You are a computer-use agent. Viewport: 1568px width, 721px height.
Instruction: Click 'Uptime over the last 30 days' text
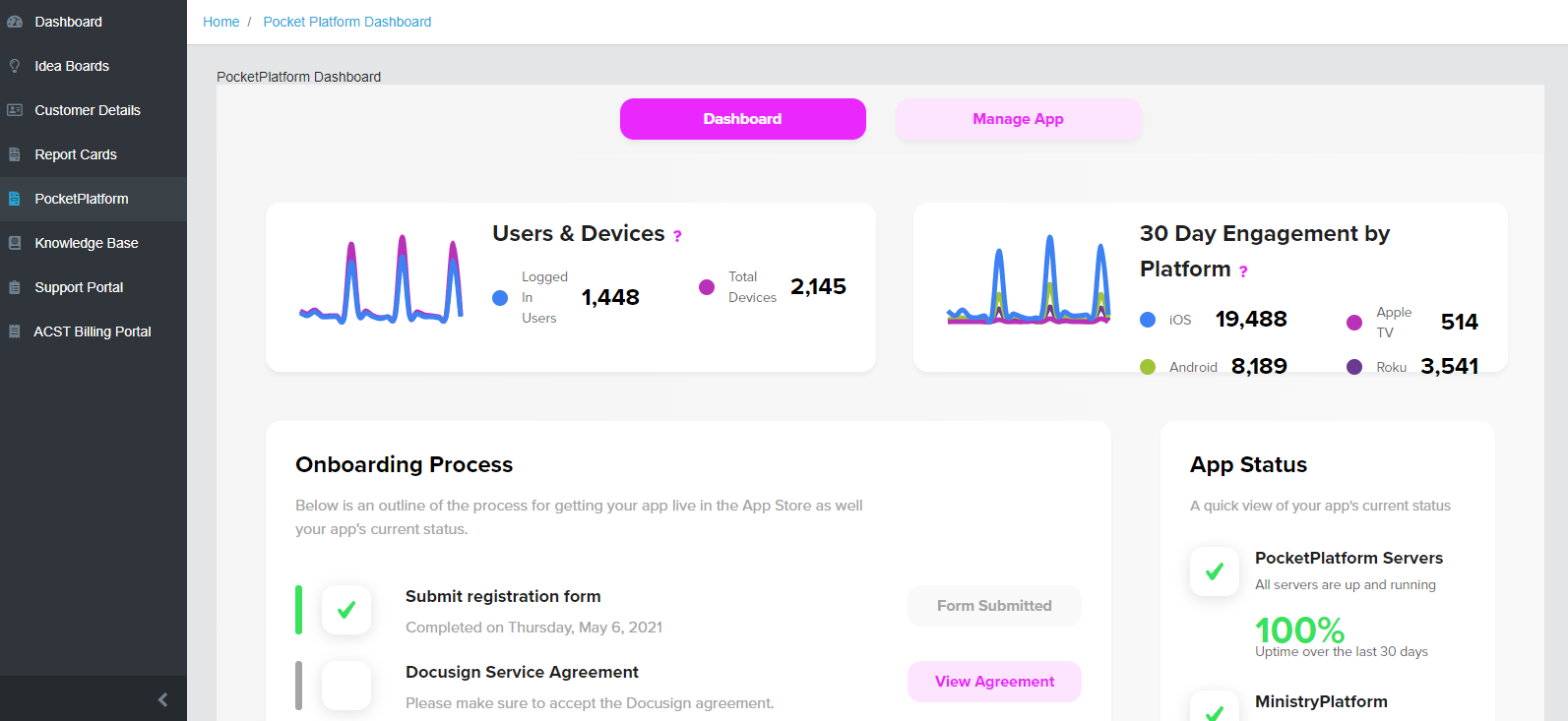pyautogui.click(x=1342, y=651)
